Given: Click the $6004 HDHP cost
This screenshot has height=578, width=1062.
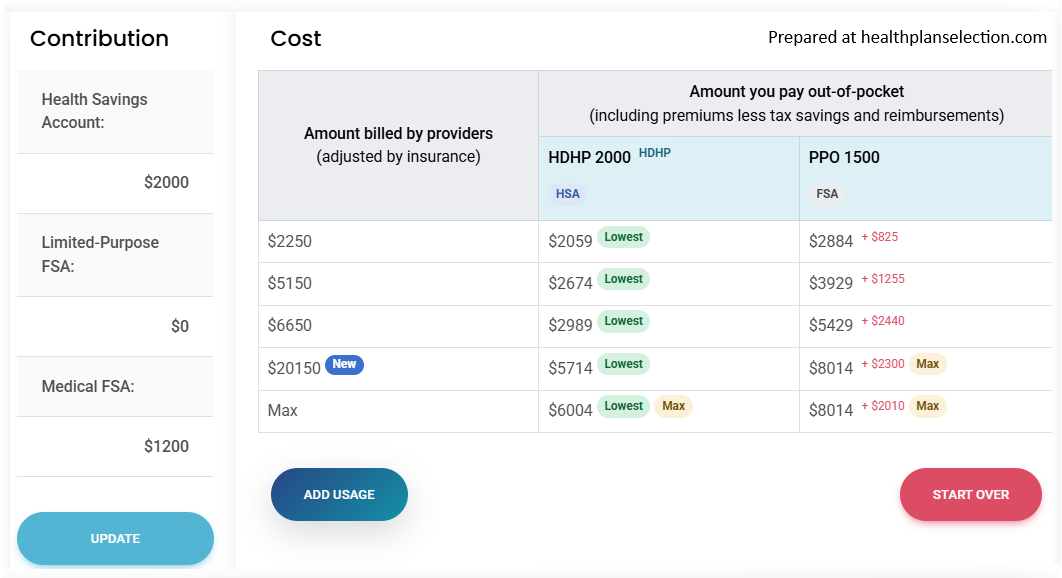Looking at the screenshot, I should coord(570,410).
